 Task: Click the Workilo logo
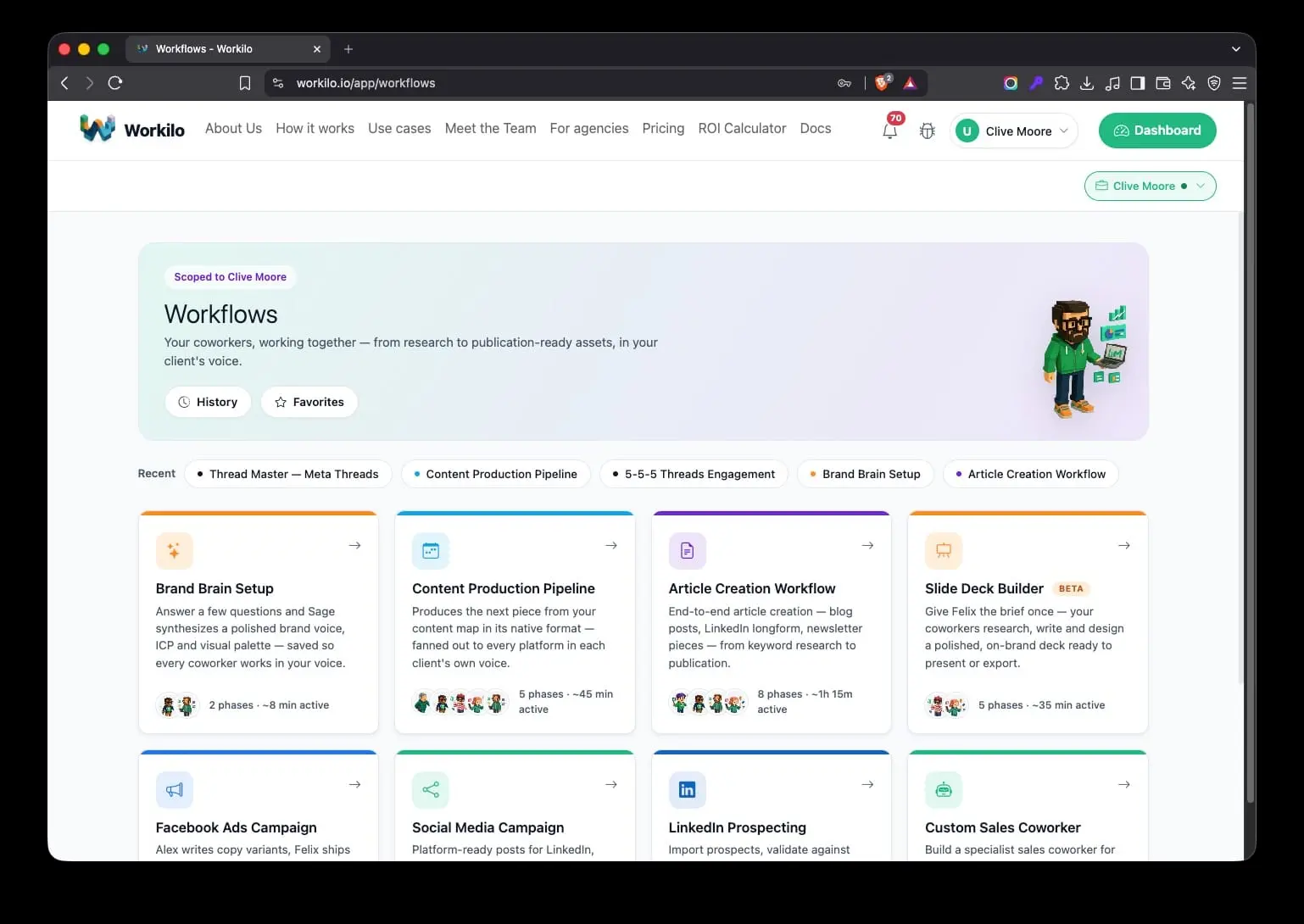[x=132, y=129]
